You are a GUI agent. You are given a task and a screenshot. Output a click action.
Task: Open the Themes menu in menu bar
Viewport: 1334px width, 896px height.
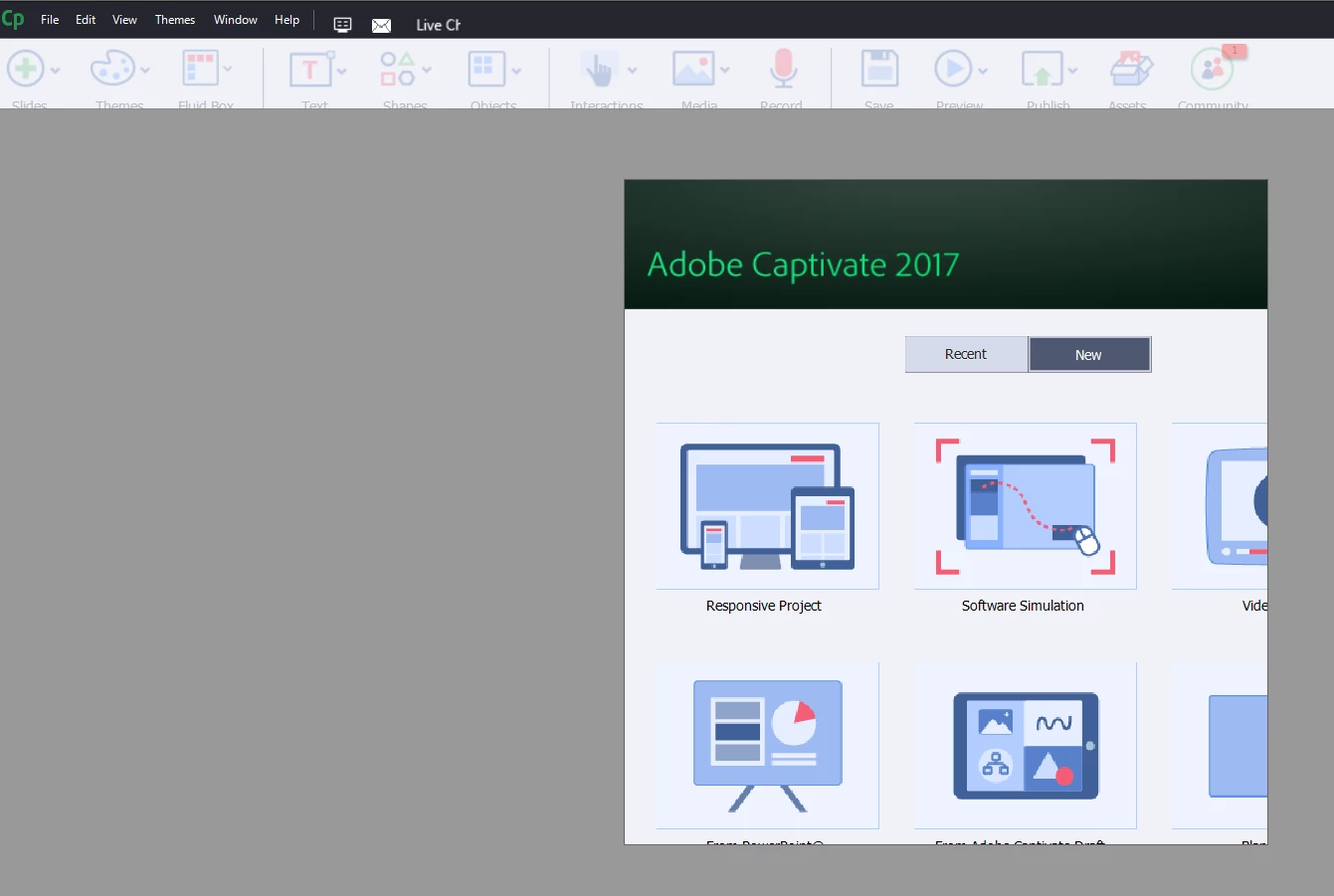175,20
